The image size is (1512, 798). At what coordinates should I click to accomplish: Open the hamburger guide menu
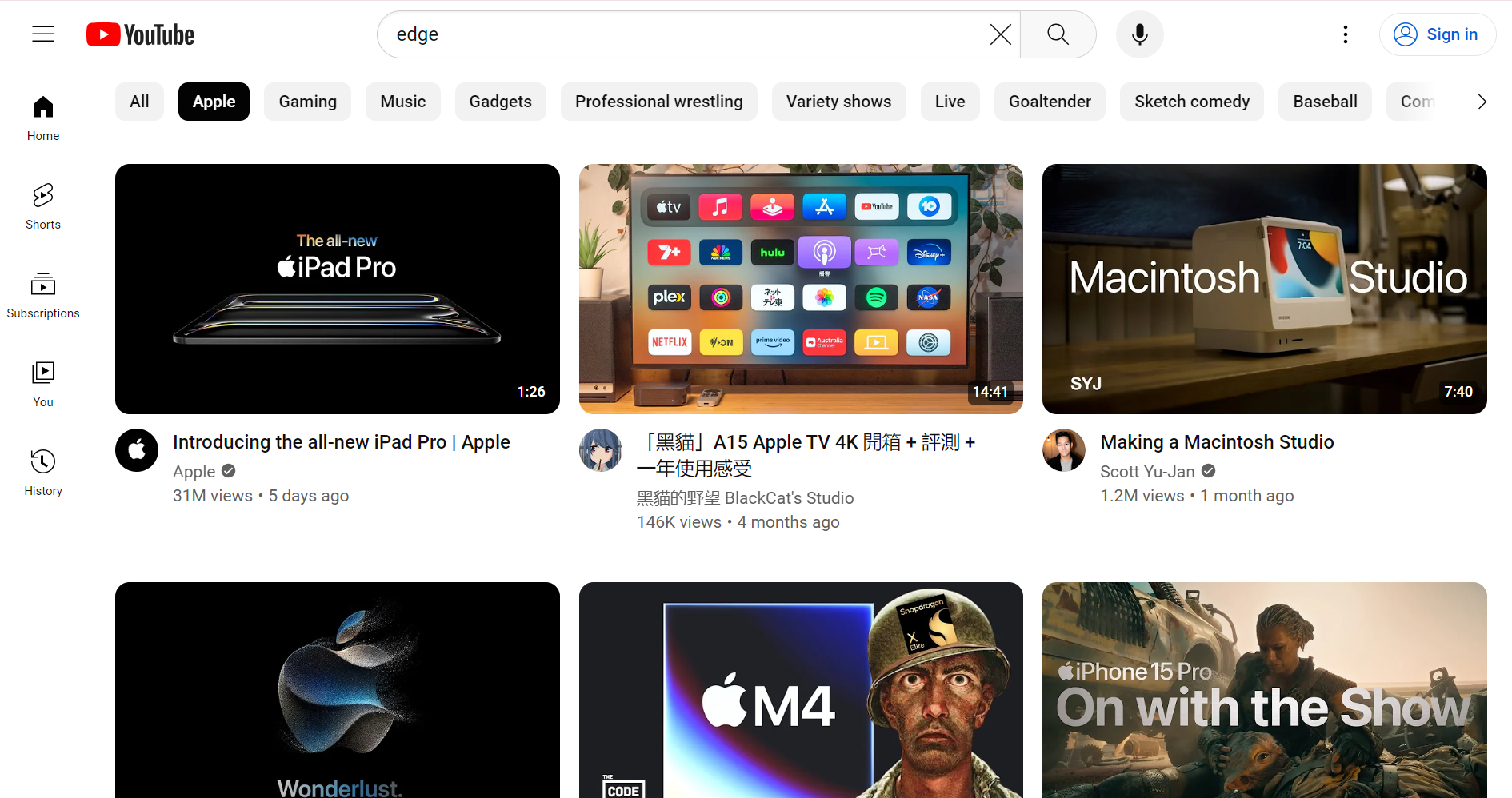coord(43,34)
